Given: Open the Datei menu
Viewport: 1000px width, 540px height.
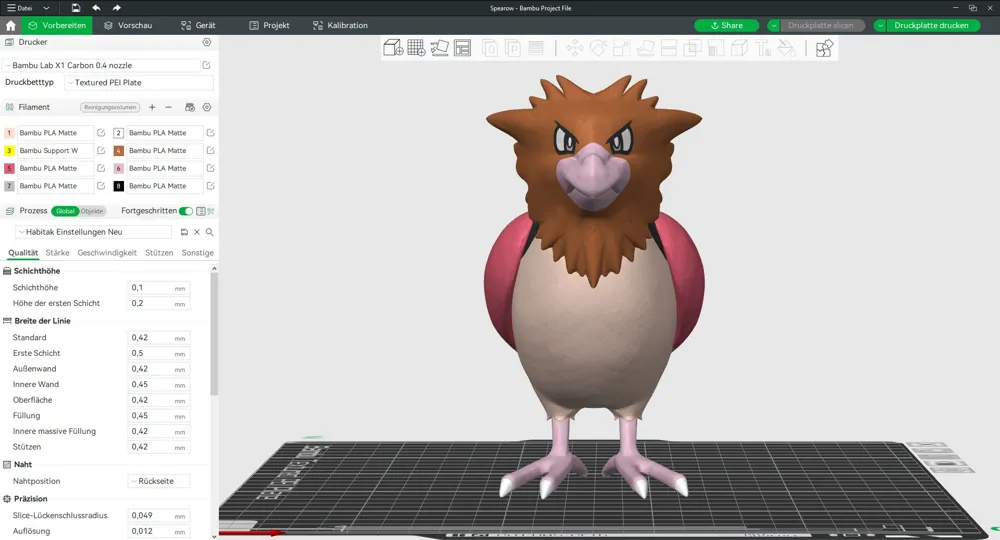Looking at the screenshot, I should click(x=20, y=8).
